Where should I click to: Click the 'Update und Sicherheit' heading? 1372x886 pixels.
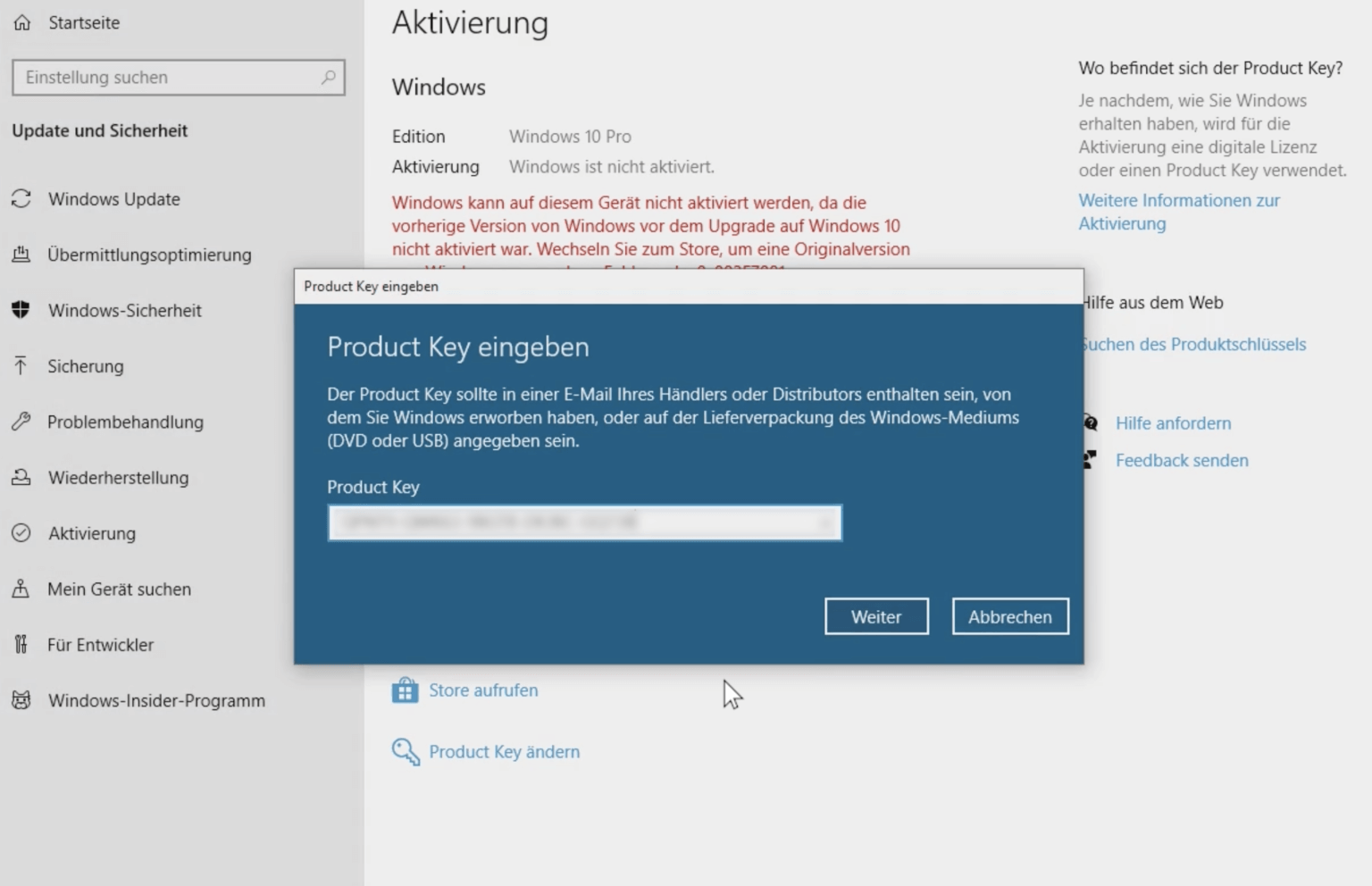(x=100, y=130)
